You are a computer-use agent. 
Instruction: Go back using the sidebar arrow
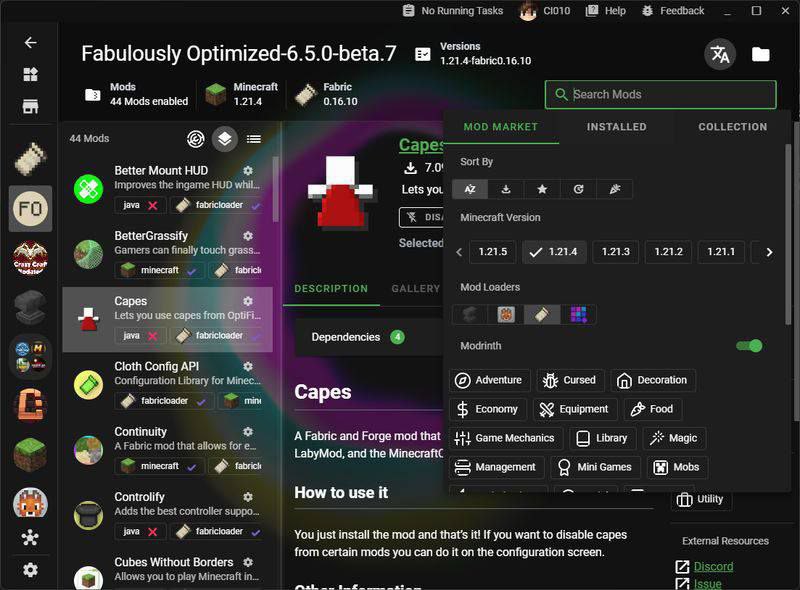(30, 43)
